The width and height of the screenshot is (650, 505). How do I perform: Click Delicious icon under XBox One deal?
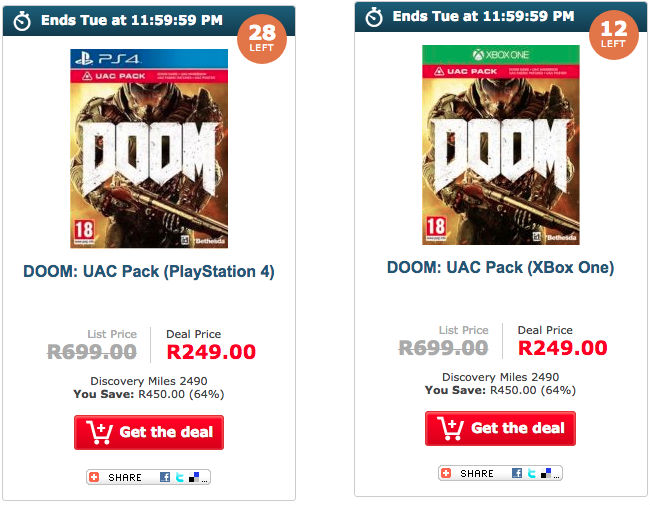(x=547, y=473)
